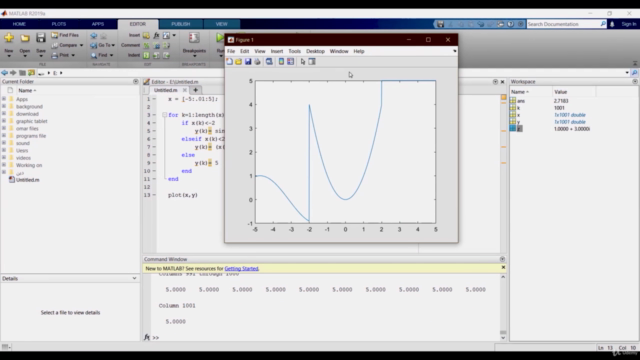This screenshot has height=360, width=640.
Task: Switch to the PLOTS ribbon tab
Action: point(59,24)
